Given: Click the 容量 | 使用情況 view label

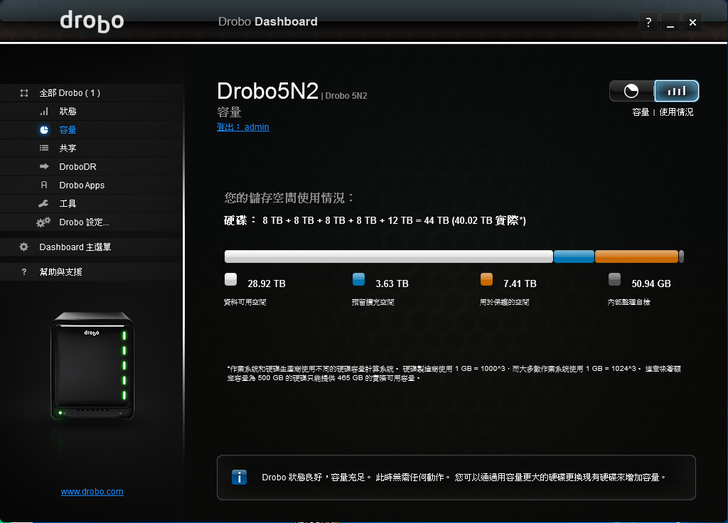Looking at the screenshot, I should 663,112.
